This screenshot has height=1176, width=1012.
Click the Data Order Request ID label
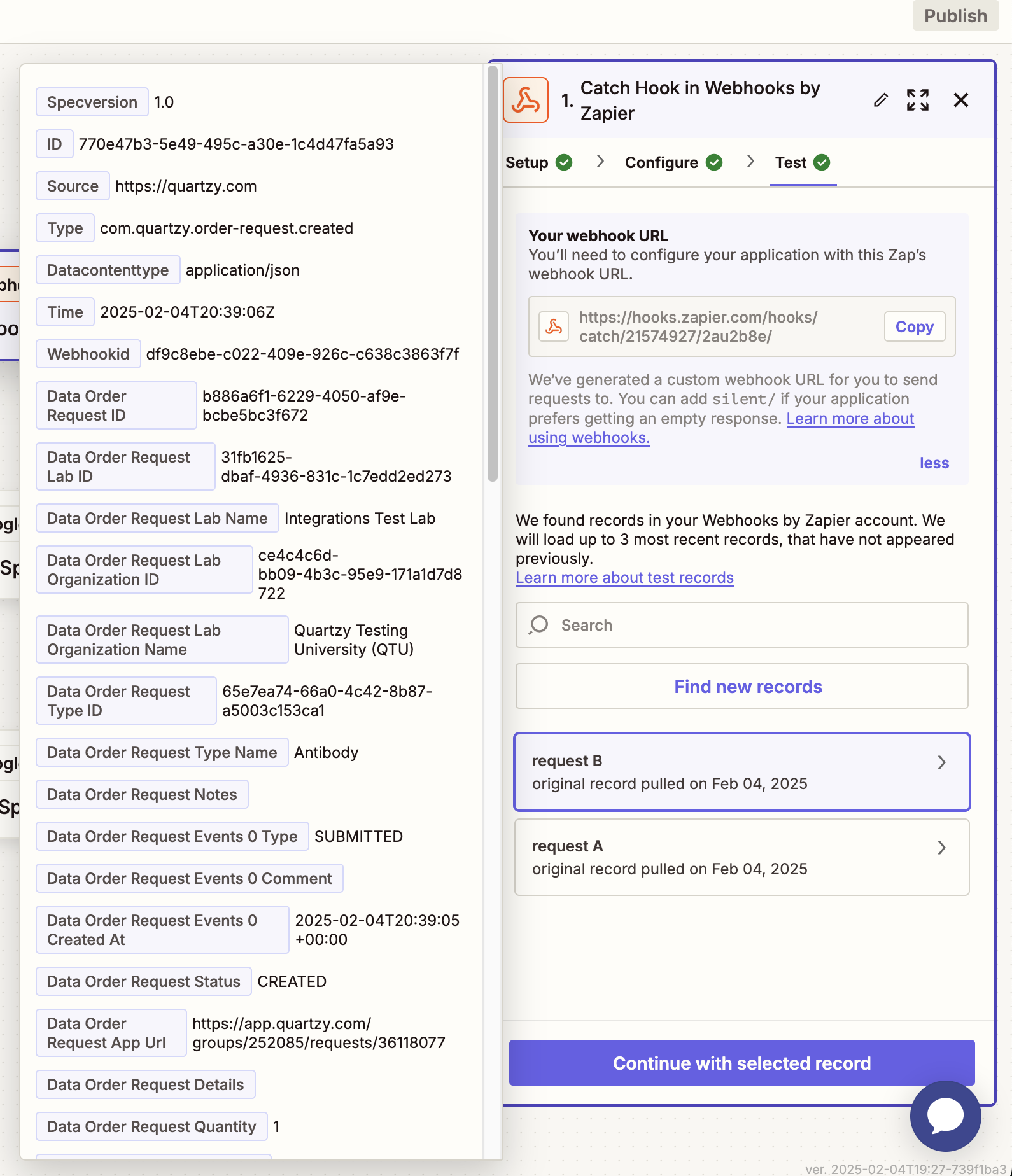pyautogui.click(x=116, y=405)
